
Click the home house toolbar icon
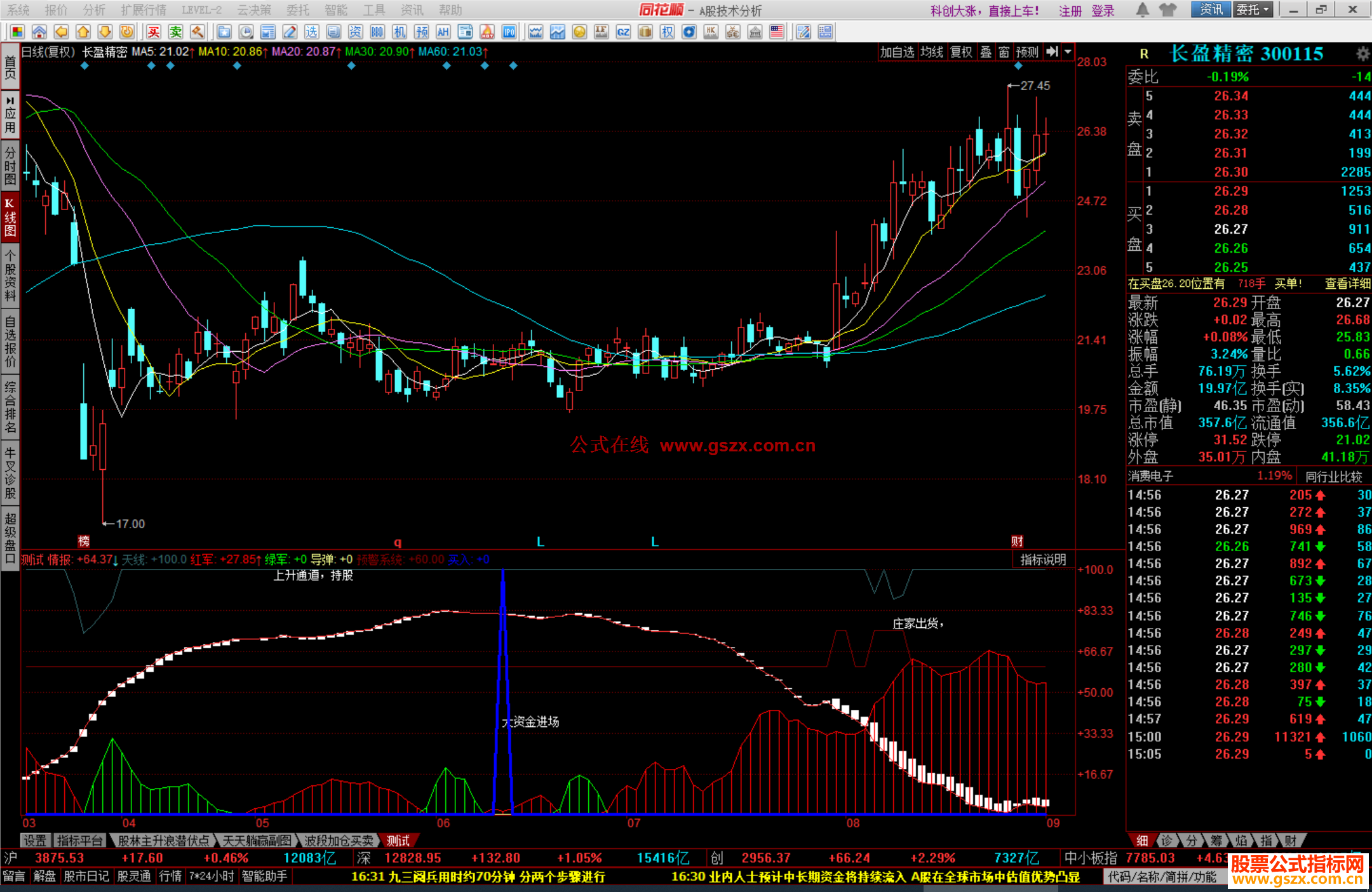click(39, 32)
